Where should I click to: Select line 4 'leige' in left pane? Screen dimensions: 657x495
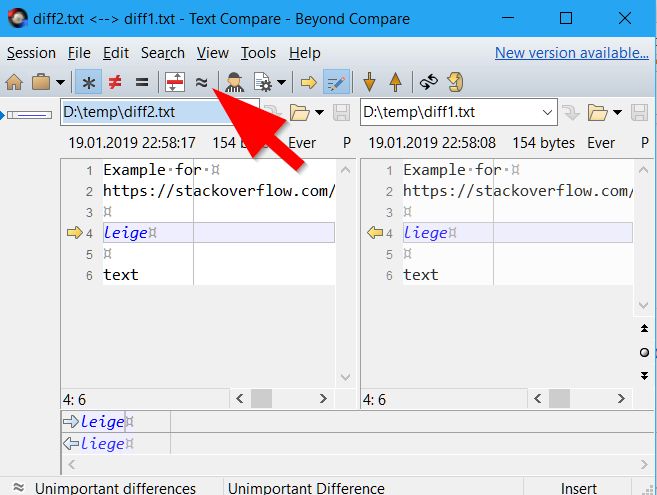pyautogui.click(x=219, y=233)
